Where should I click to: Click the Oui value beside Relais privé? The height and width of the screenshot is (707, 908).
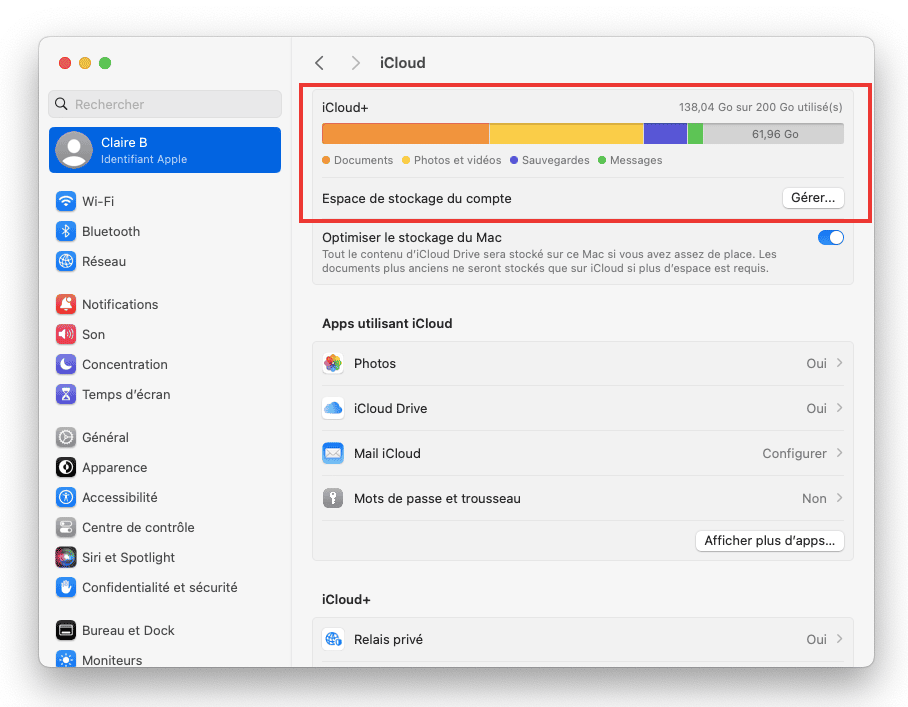point(817,640)
